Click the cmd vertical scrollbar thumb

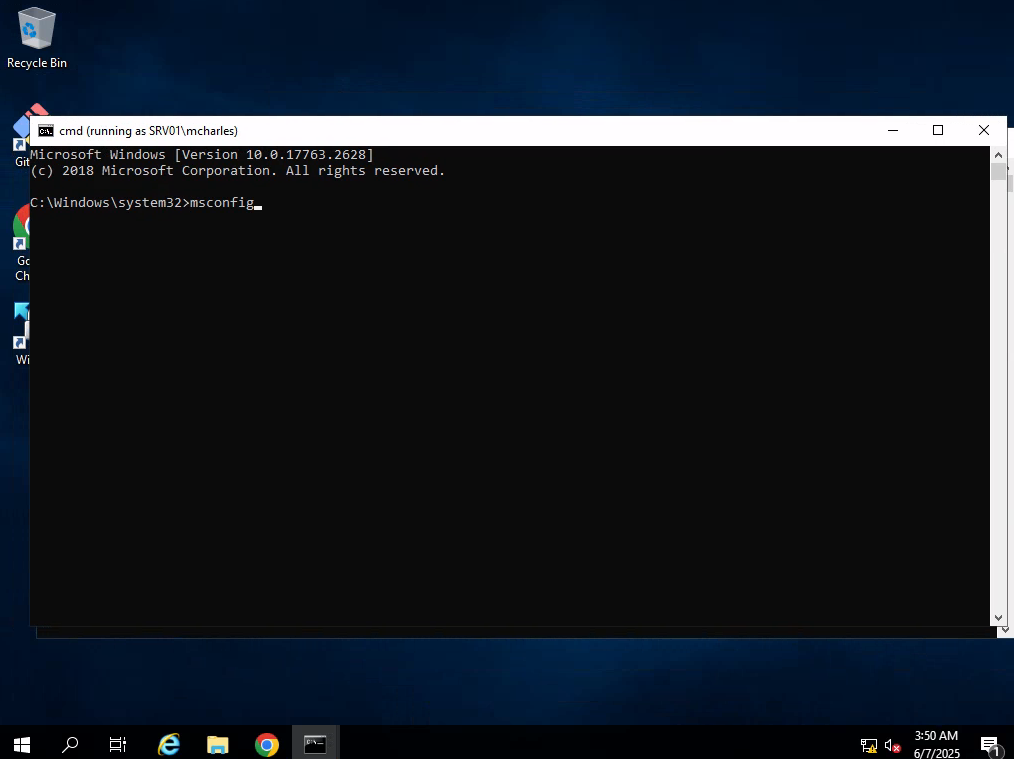(998, 172)
